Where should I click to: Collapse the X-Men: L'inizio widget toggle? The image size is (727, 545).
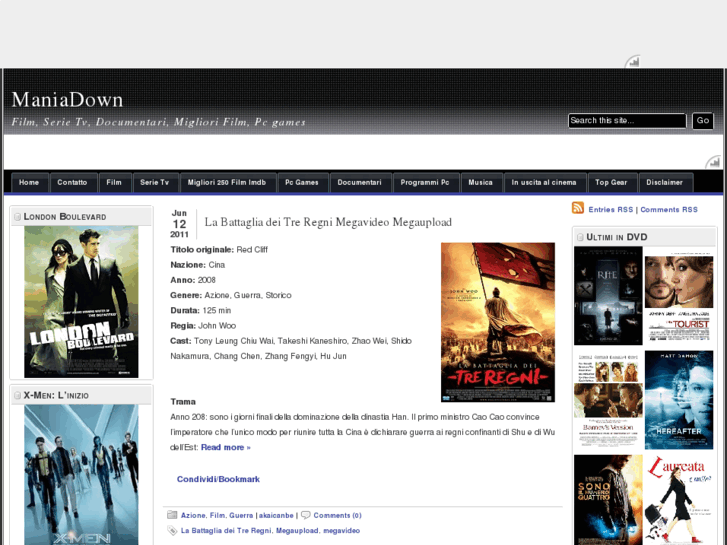(x=17, y=395)
